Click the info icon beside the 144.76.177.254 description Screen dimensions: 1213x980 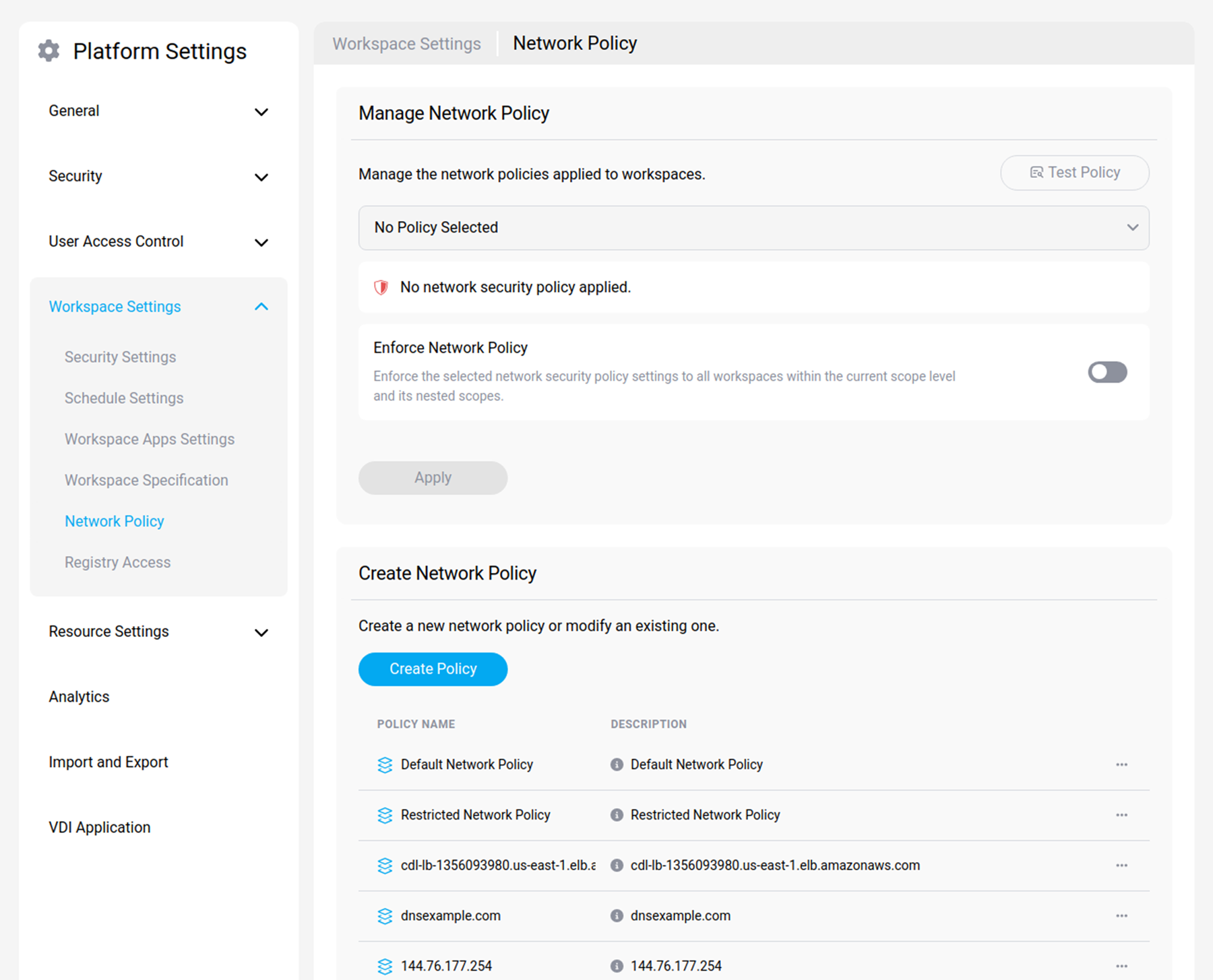click(616, 966)
